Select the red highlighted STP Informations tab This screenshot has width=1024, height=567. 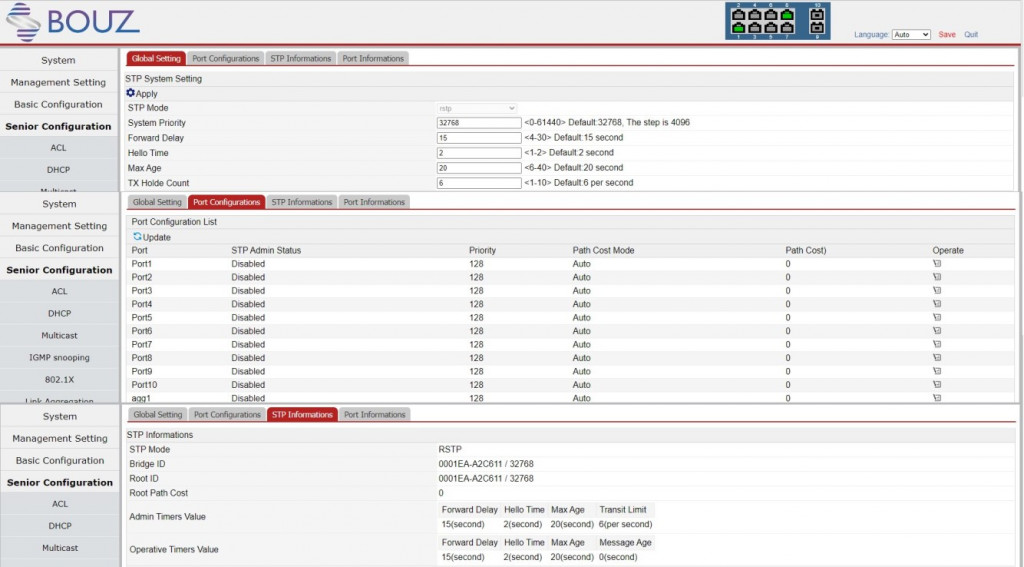pyautogui.click(x=302, y=415)
